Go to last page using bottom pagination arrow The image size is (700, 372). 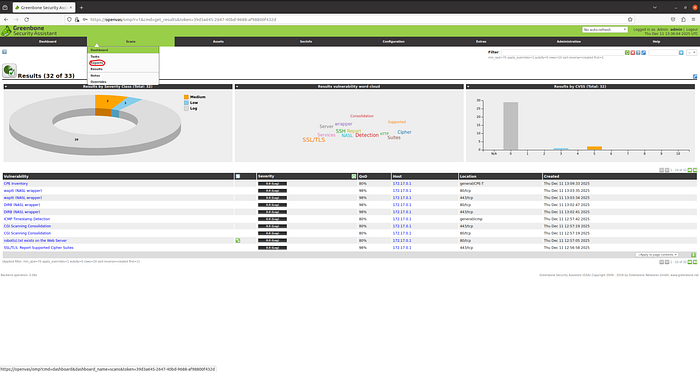pyautogui.click(x=695, y=262)
